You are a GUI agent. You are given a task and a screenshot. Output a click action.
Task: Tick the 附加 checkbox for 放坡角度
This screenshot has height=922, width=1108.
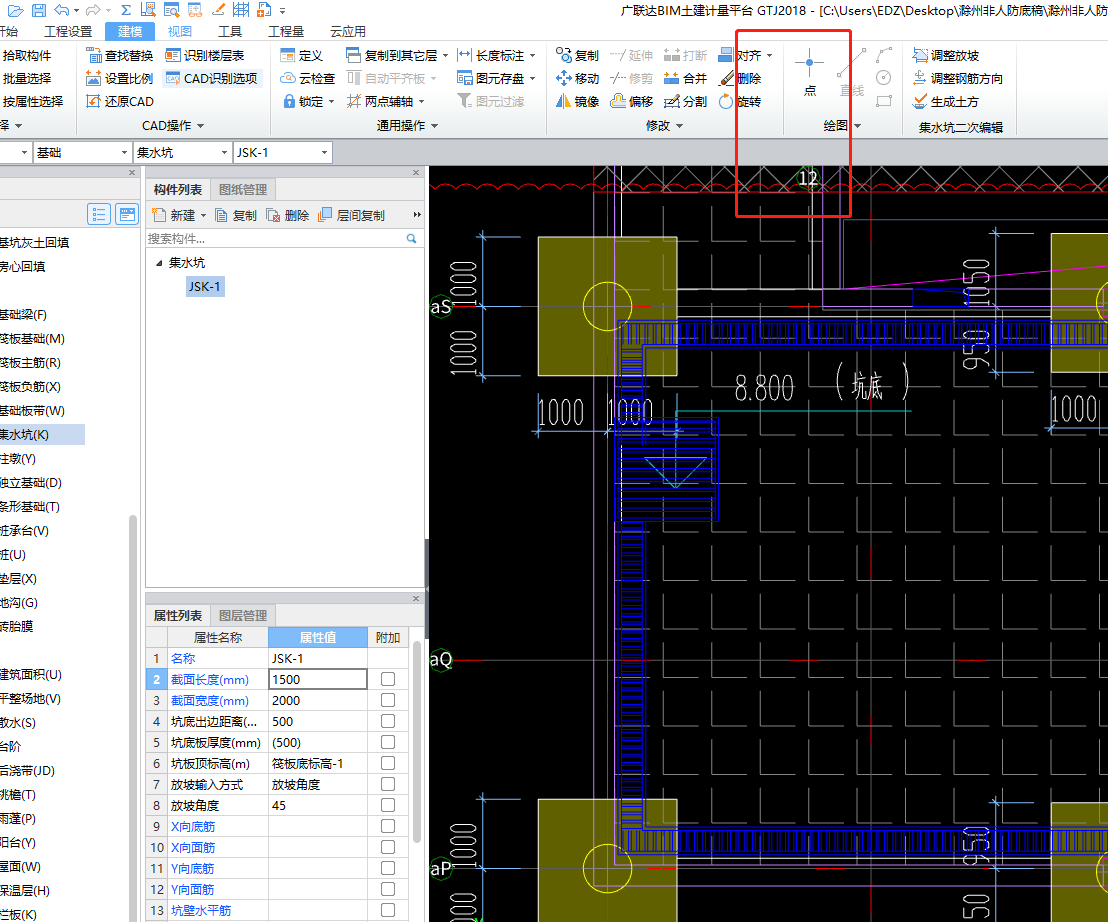click(x=388, y=805)
